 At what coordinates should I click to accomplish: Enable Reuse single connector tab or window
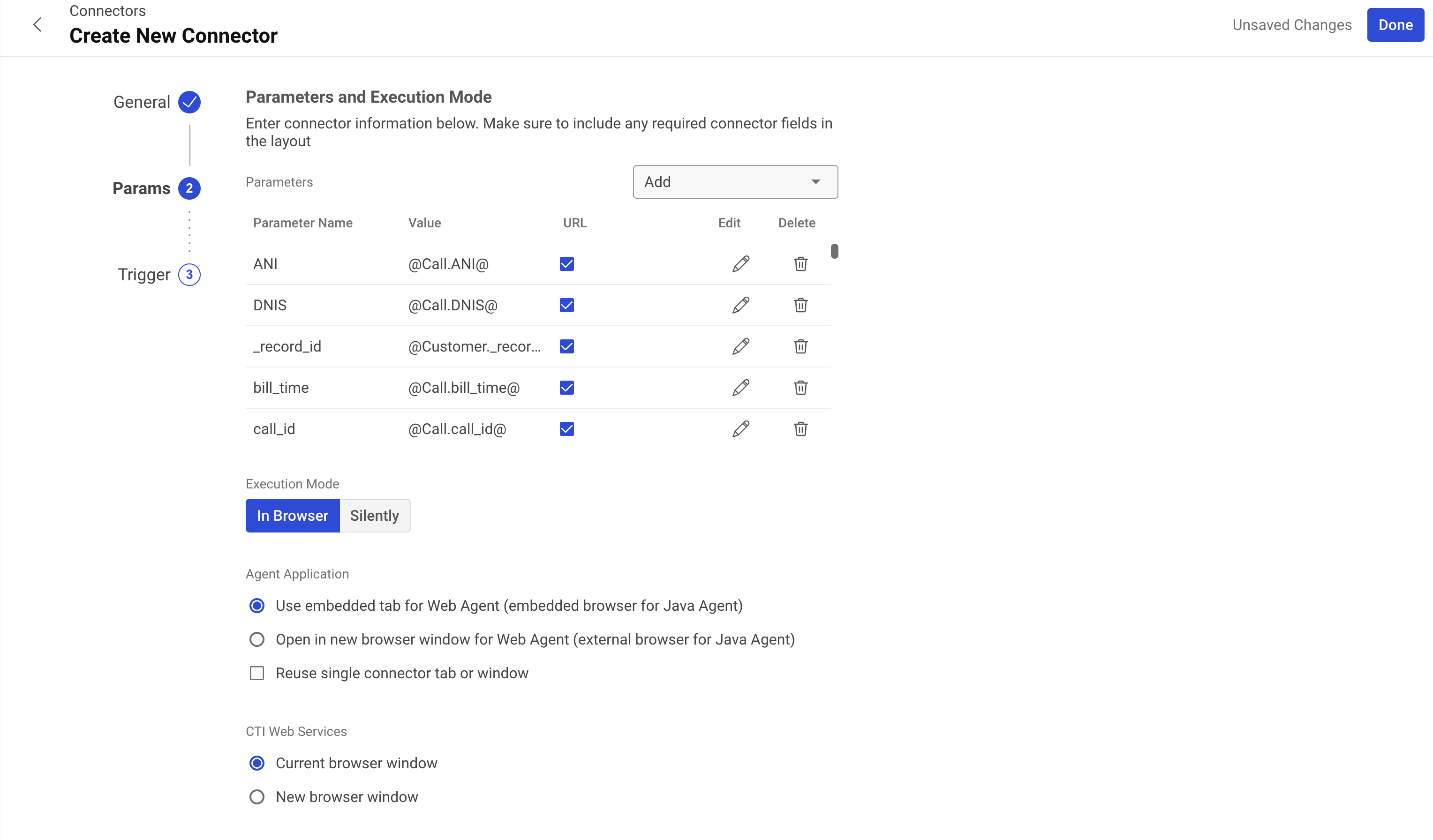[257, 674]
